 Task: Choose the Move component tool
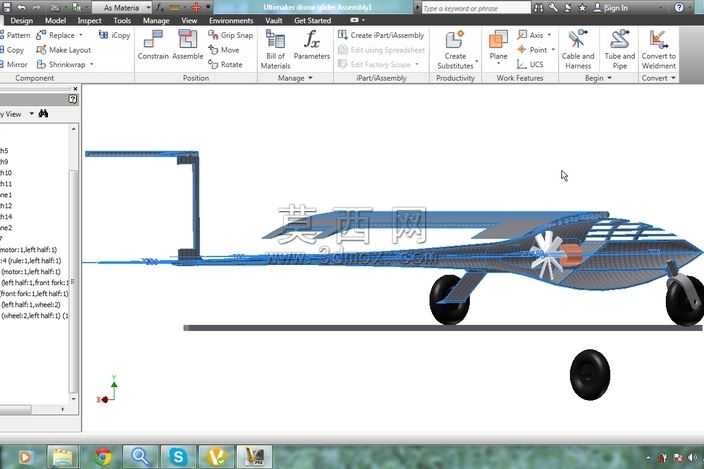coord(224,50)
